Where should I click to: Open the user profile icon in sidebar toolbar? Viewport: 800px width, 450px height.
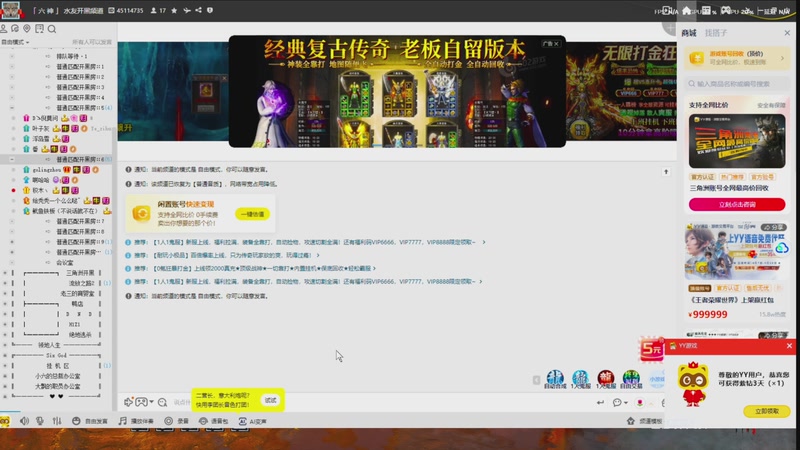point(4,29)
